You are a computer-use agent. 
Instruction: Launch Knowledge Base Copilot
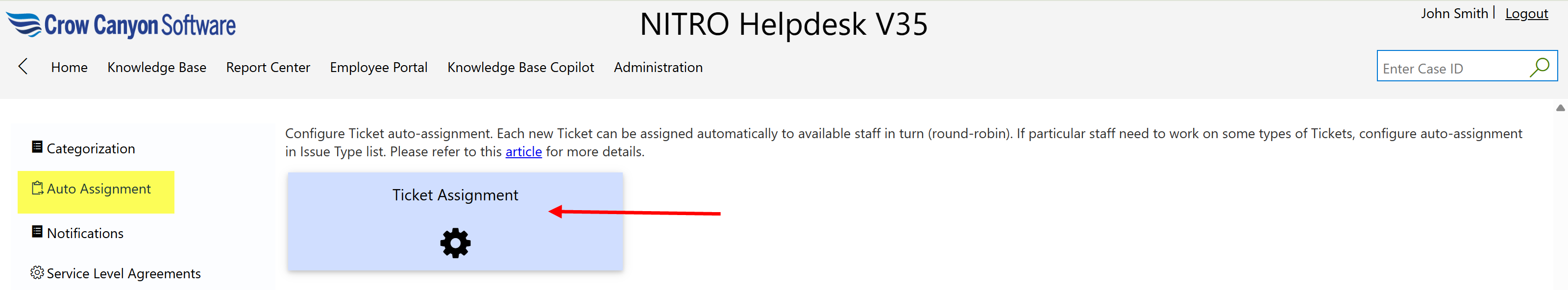(x=520, y=67)
